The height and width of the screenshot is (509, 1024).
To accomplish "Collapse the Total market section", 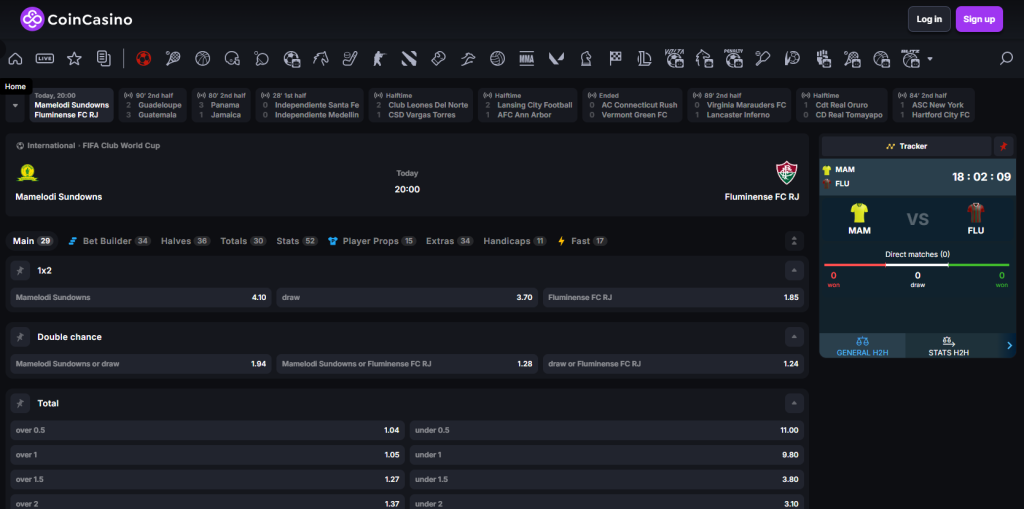I will [794, 404].
